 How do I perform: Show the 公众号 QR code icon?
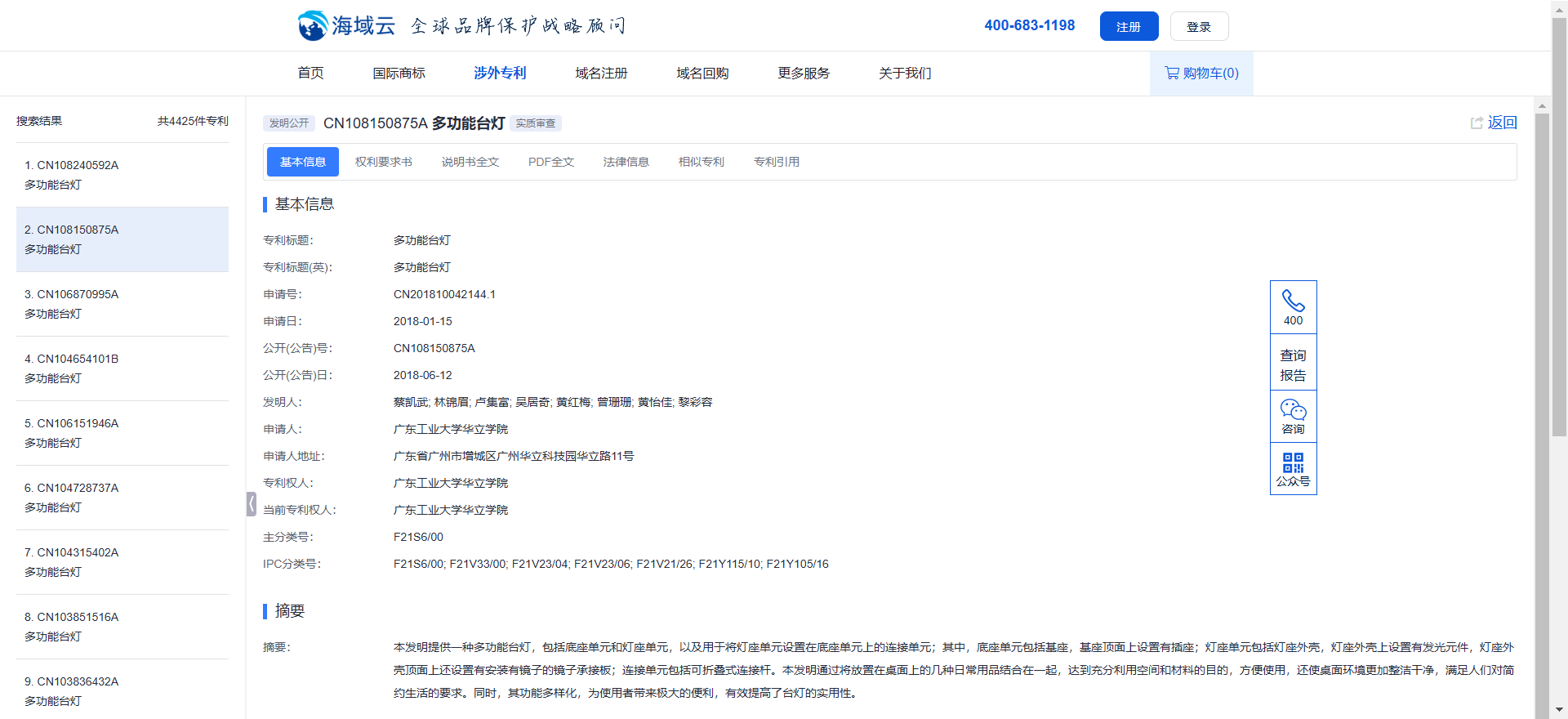tap(1293, 462)
